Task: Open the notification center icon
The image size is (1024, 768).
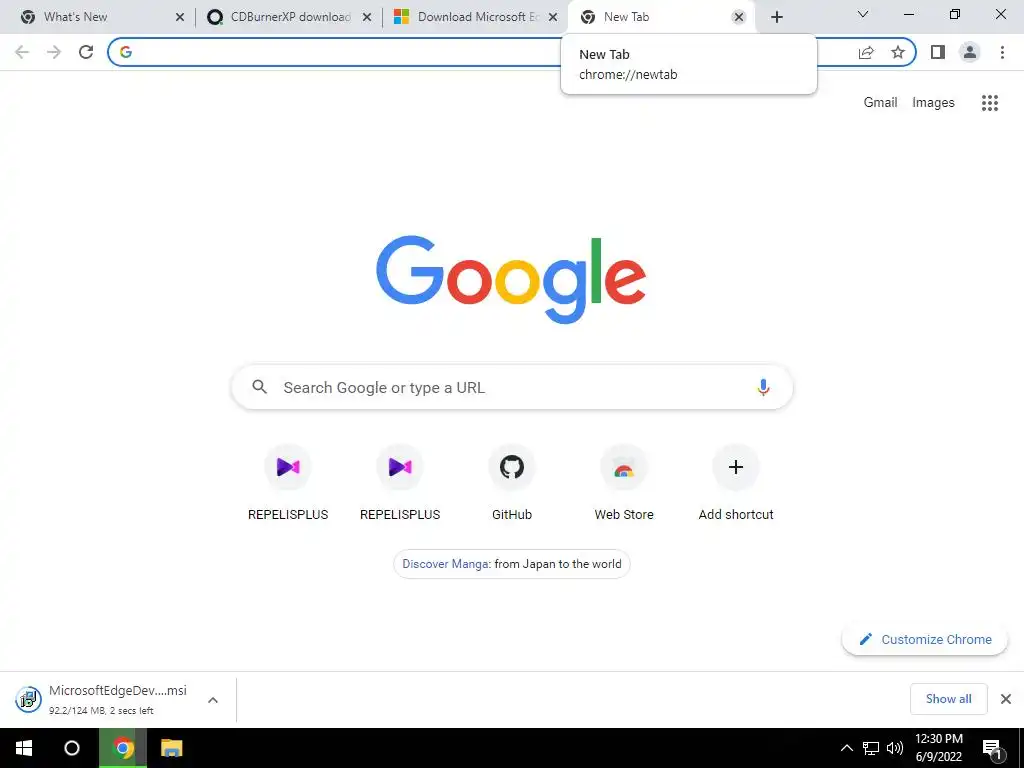Action: tap(993, 750)
